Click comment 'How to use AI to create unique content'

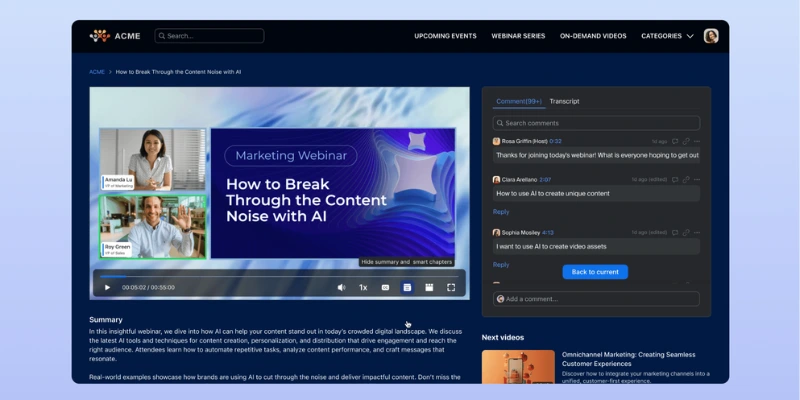(596, 193)
